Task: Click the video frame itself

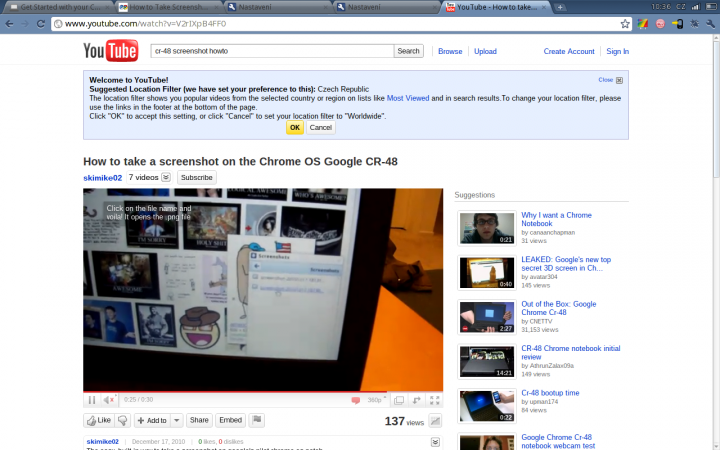Action: [x=263, y=289]
